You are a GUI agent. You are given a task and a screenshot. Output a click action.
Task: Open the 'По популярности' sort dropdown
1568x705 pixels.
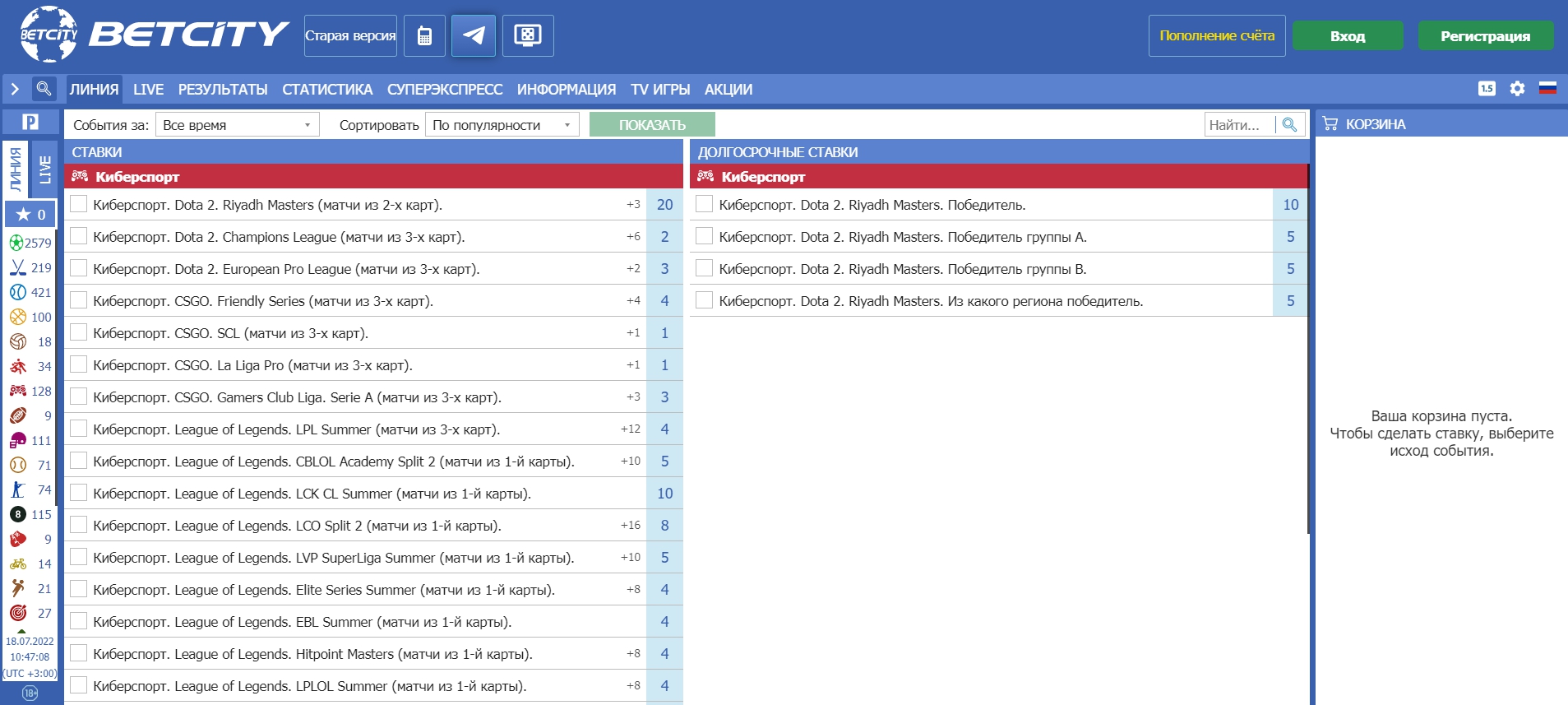(x=502, y=125)
